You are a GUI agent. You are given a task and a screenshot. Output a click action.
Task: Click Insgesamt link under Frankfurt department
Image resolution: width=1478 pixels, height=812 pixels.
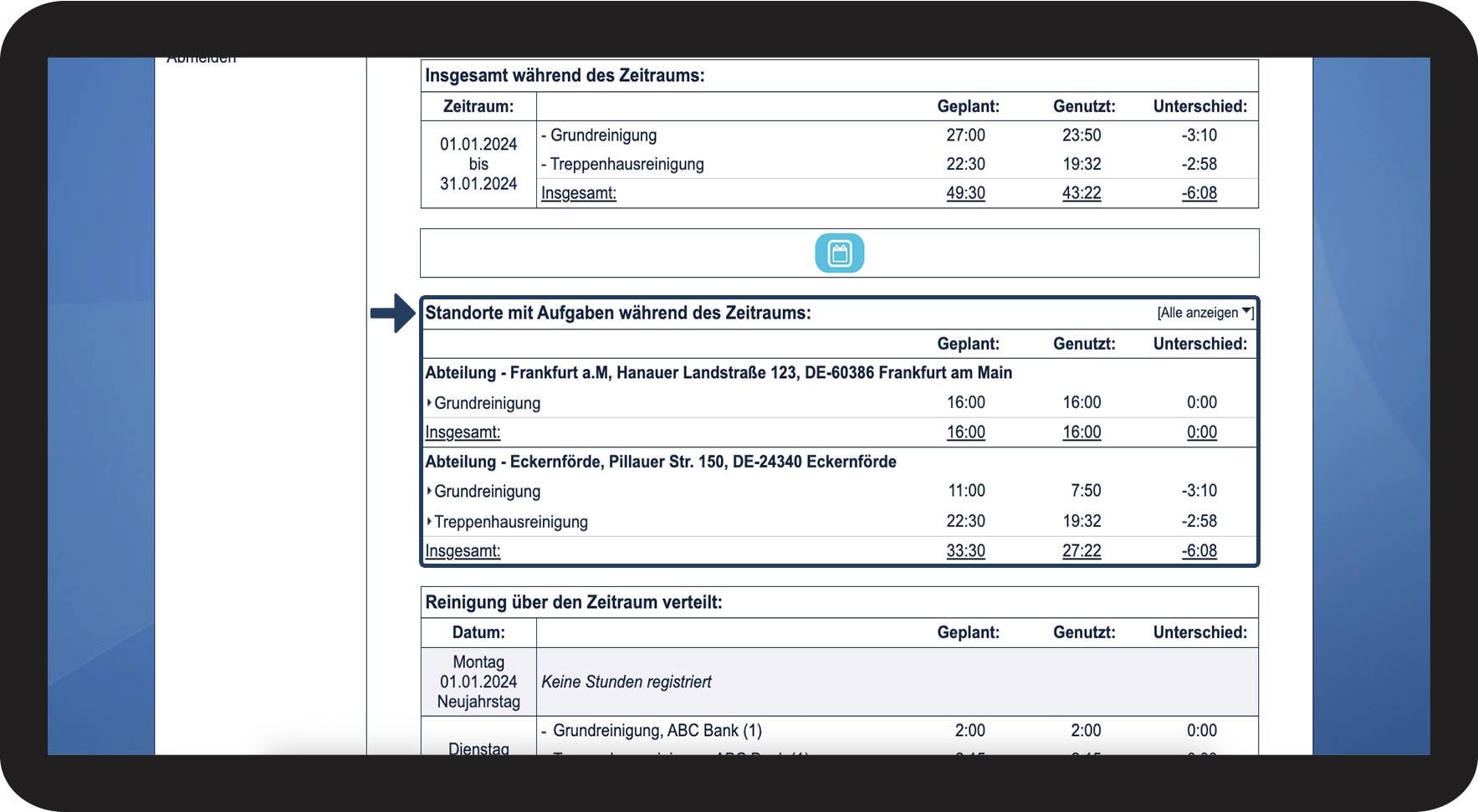pyautogui.click(x=463, y=432)
